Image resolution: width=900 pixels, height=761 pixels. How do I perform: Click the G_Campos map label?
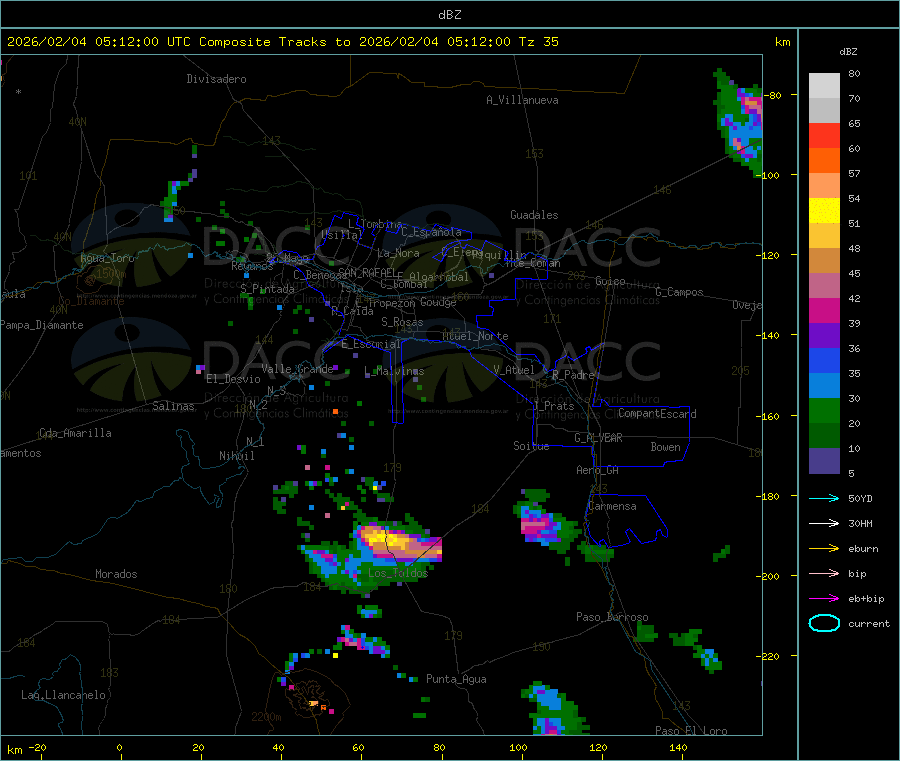[x=680, y=292]
